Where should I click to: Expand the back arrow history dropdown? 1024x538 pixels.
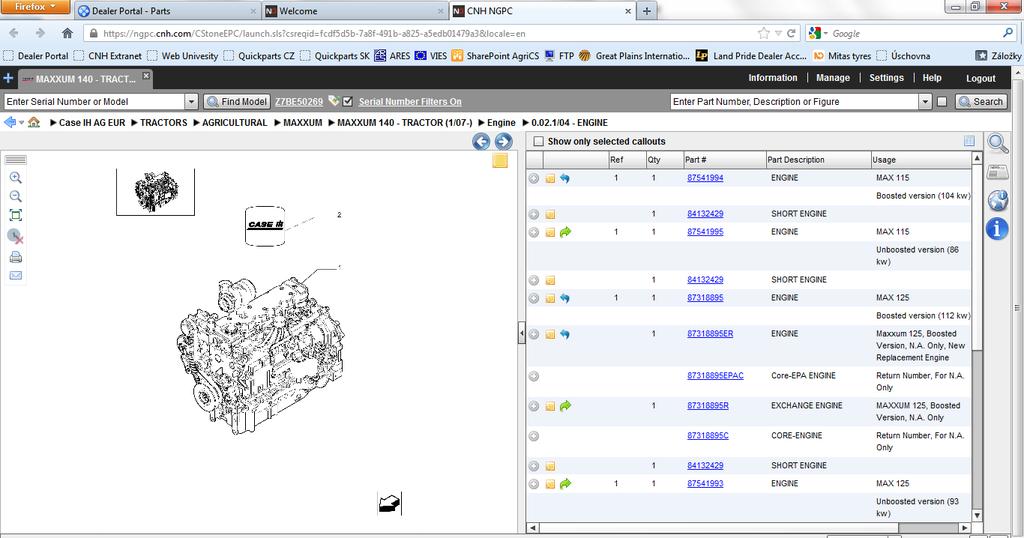point(22,122)
